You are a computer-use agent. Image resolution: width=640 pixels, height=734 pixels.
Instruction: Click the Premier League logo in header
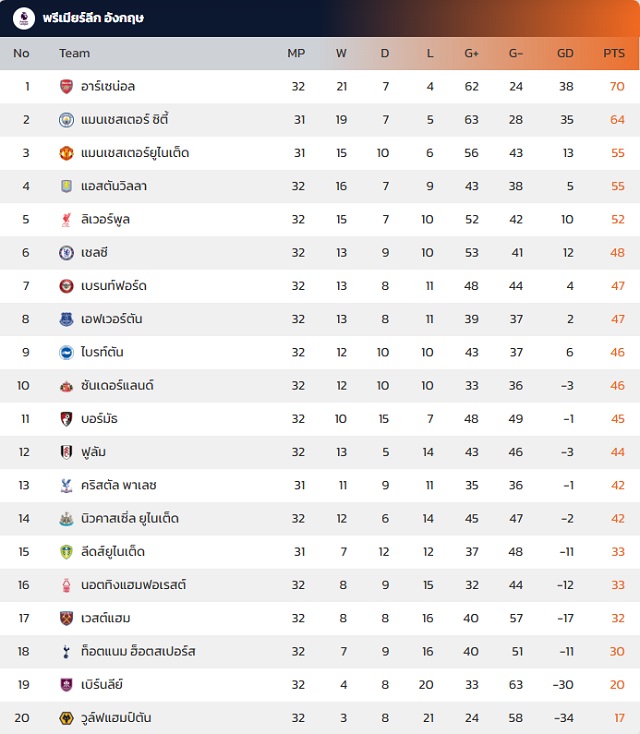[24, 18]
